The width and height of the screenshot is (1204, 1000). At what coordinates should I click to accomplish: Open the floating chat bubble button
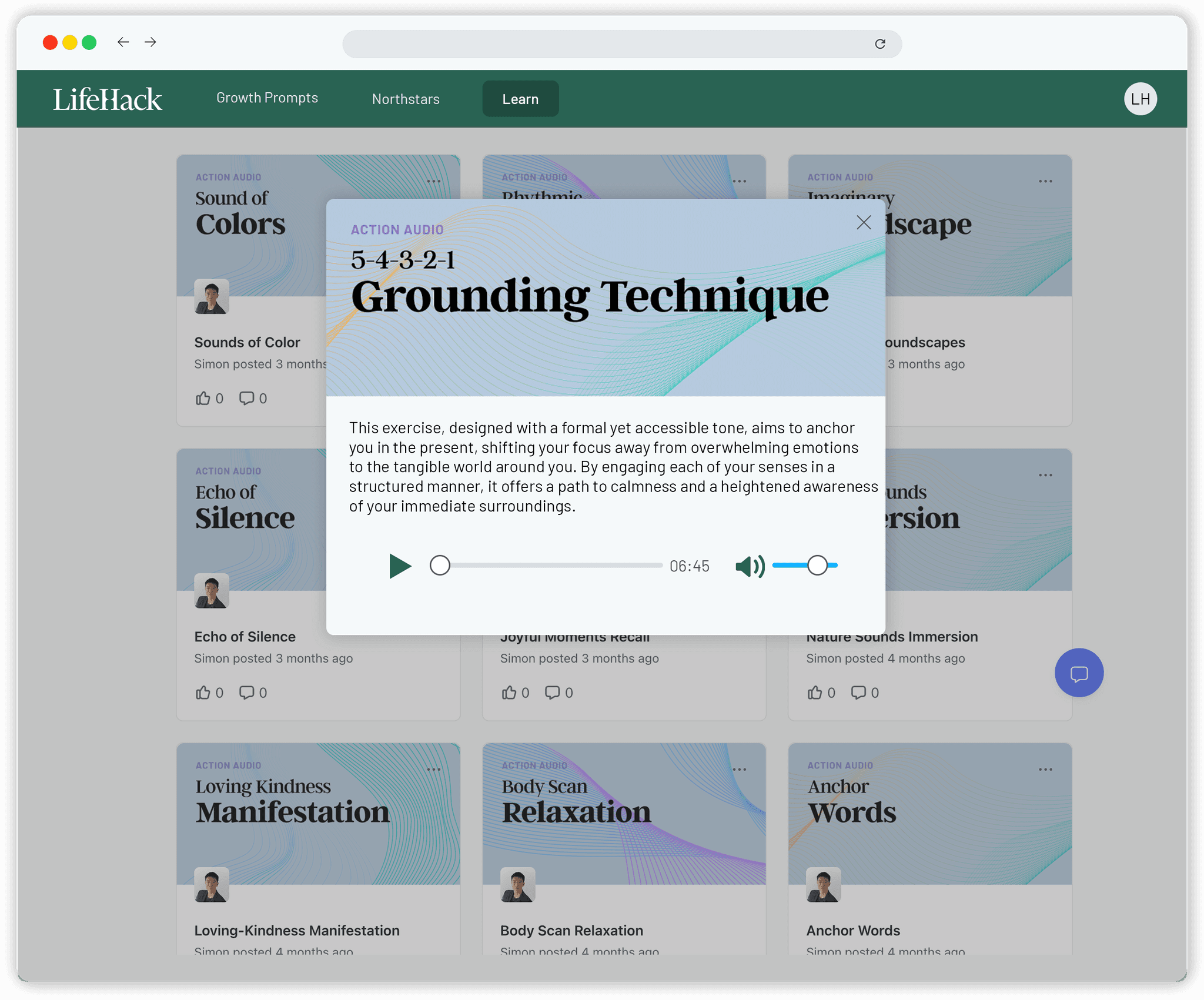[x=1079, y=673]
